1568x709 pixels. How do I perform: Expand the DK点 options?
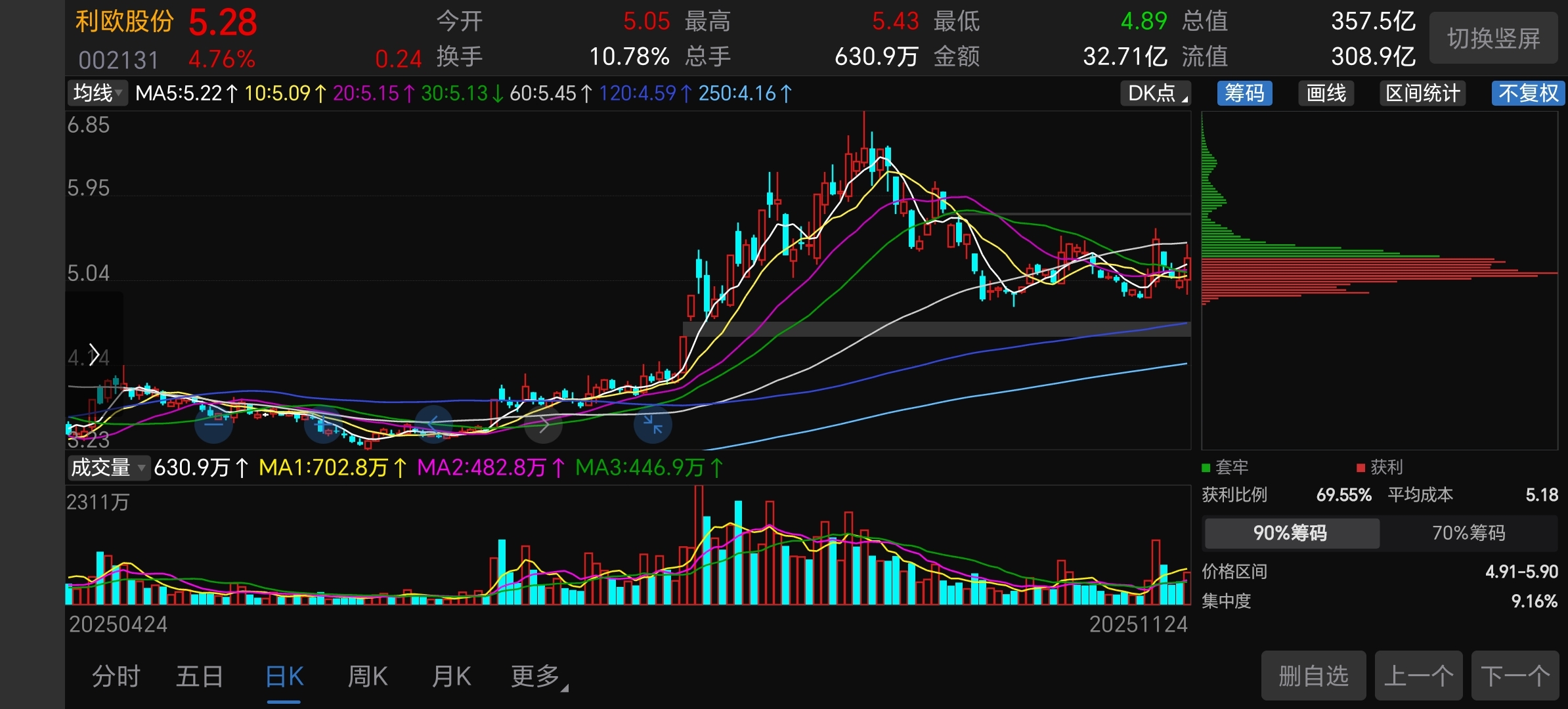(1156, 93)
